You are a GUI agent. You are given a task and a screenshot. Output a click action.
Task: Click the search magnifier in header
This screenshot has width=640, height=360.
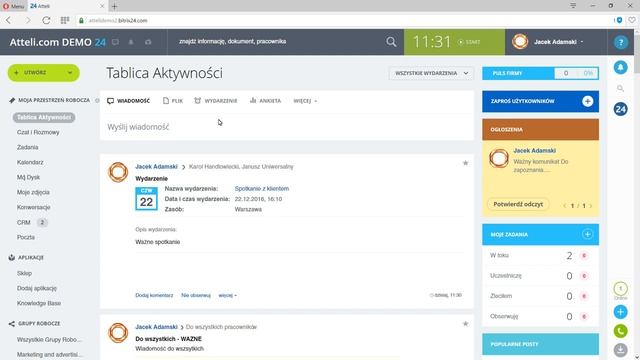pos(391,42)
